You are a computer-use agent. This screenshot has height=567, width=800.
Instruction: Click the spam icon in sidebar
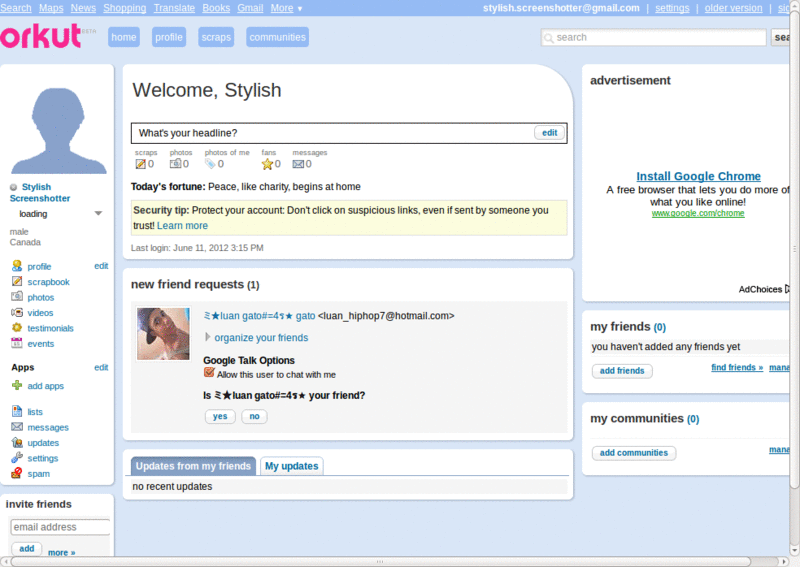(17, 473)
